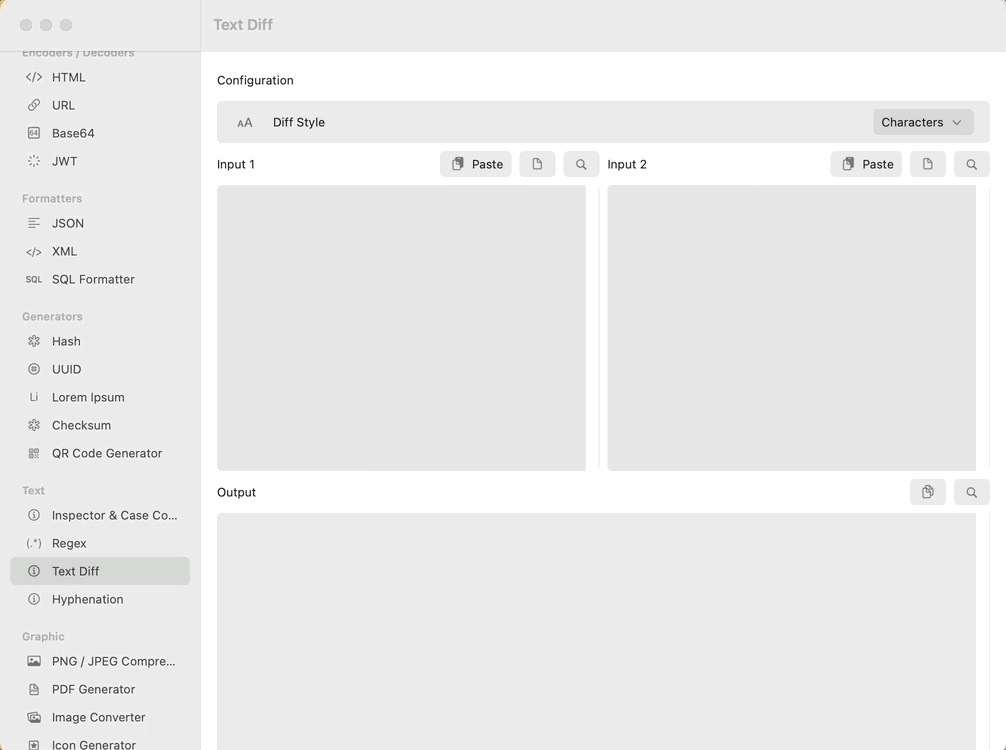Click the JWT spinner icon
This screenshot has height=750, width=1006.
click(x=34, y=161)
